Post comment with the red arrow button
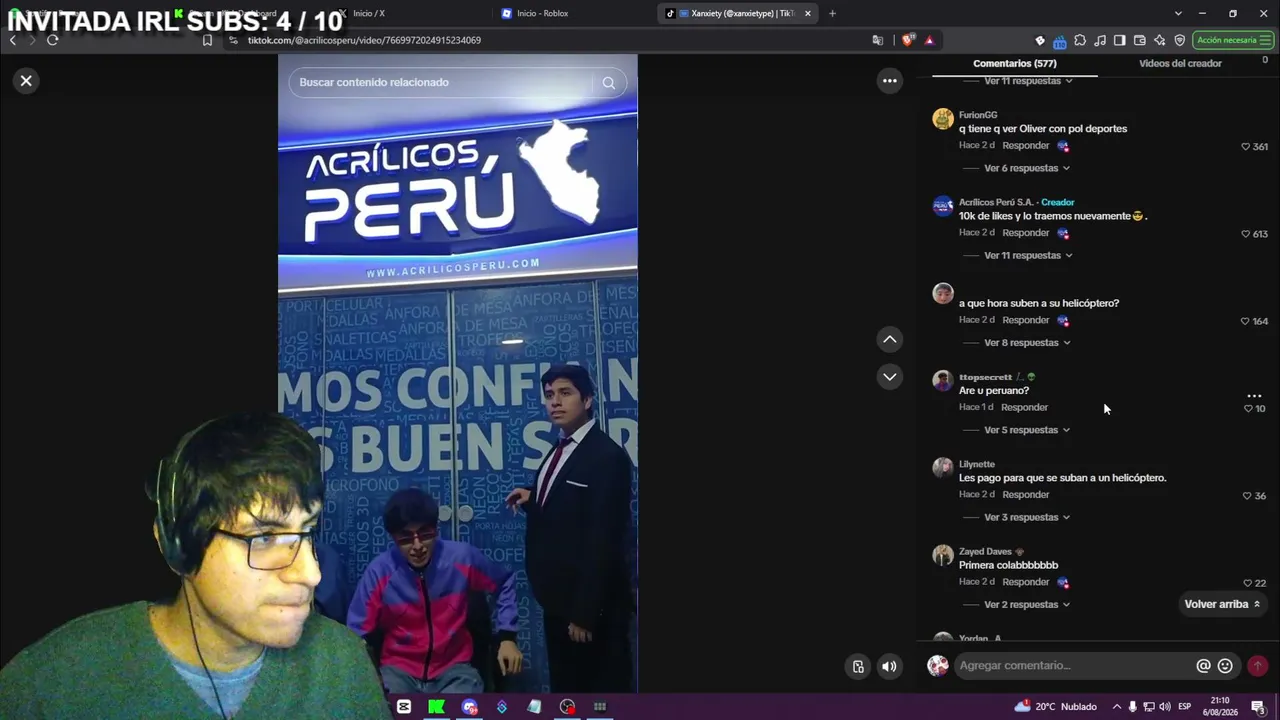The image size is (1280, 720). [1257, 666]
